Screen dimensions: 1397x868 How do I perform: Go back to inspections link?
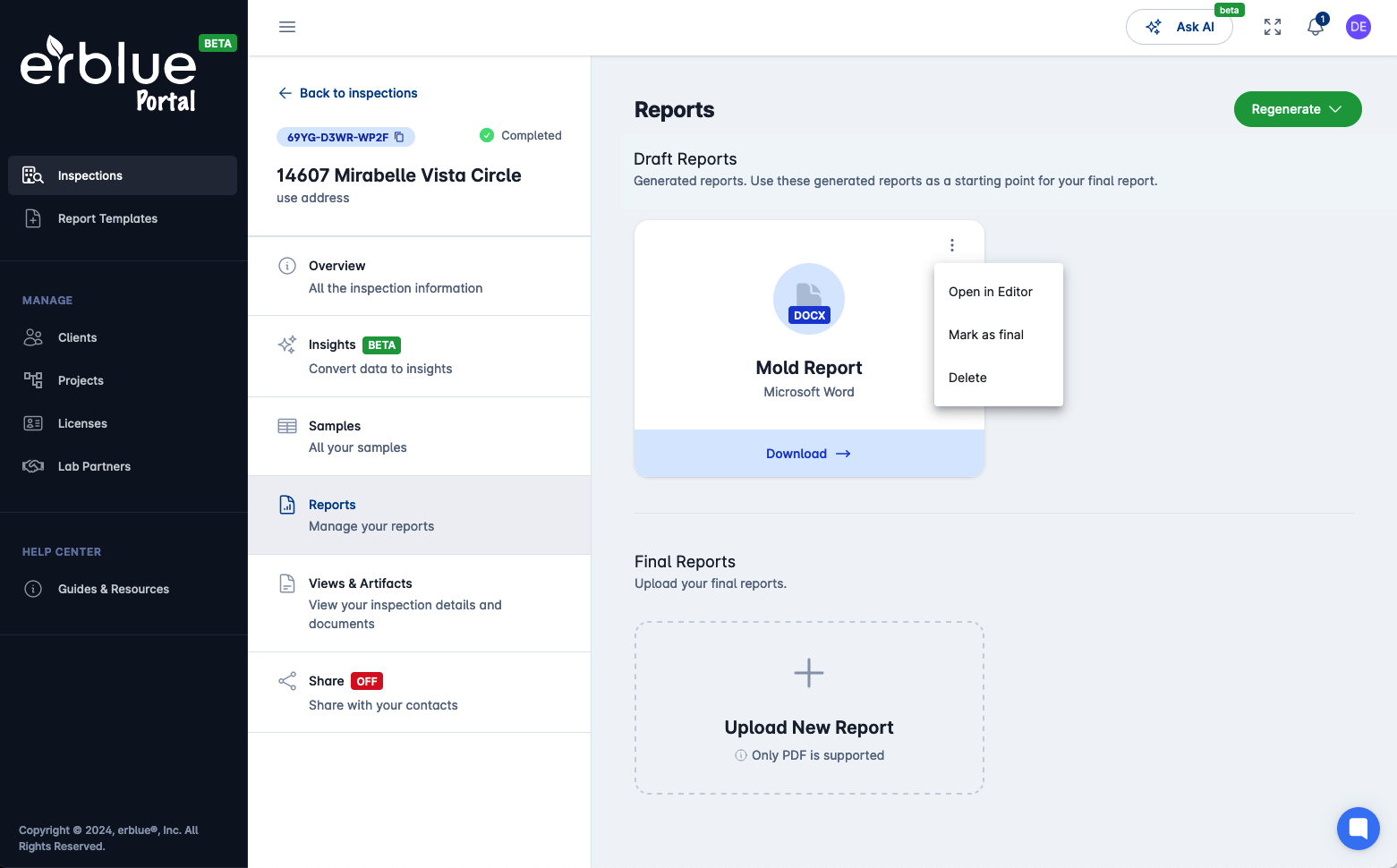point(348,93)
